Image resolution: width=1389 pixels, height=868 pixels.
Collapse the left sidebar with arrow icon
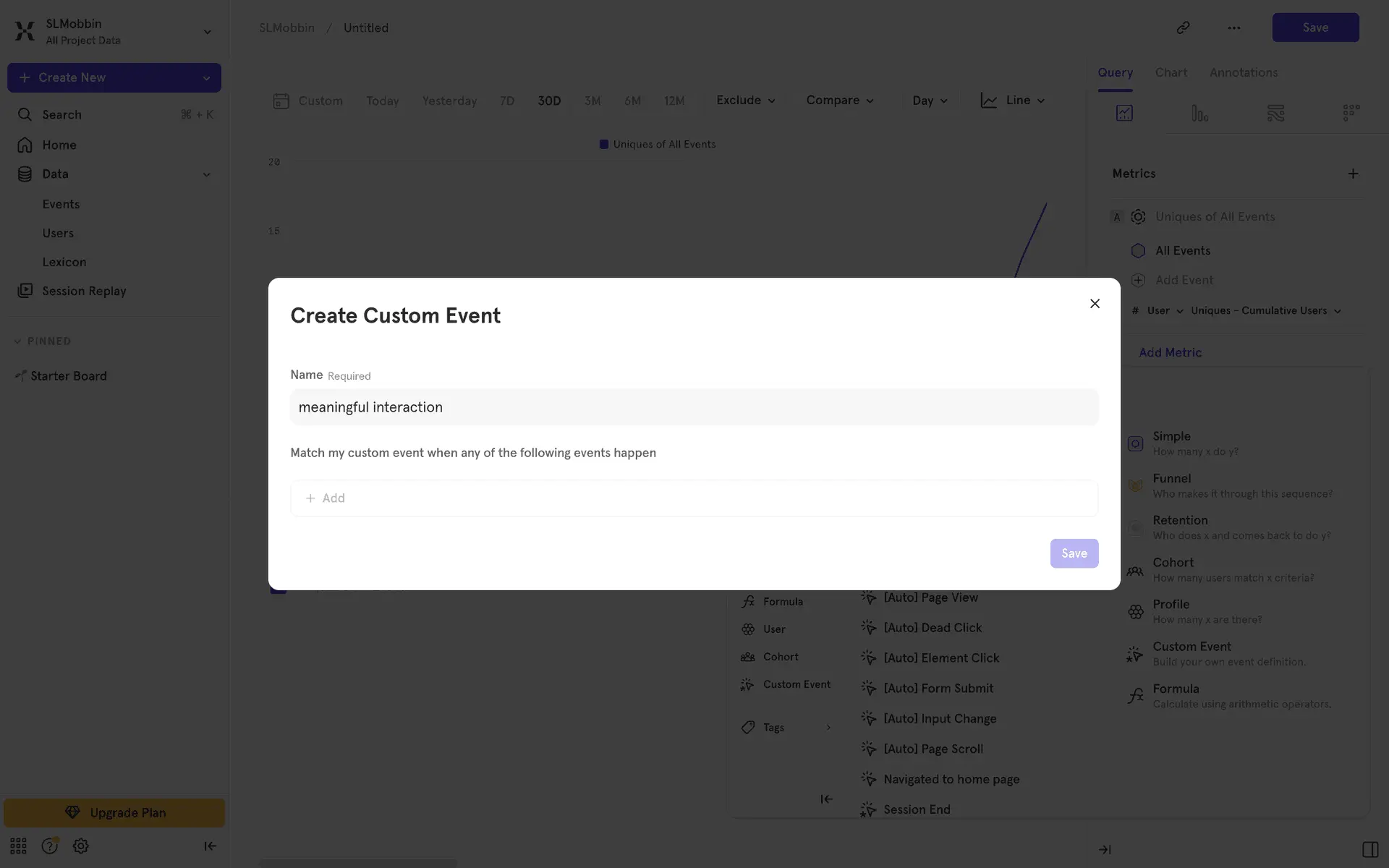pyautogui.click(x=210, y=846)
